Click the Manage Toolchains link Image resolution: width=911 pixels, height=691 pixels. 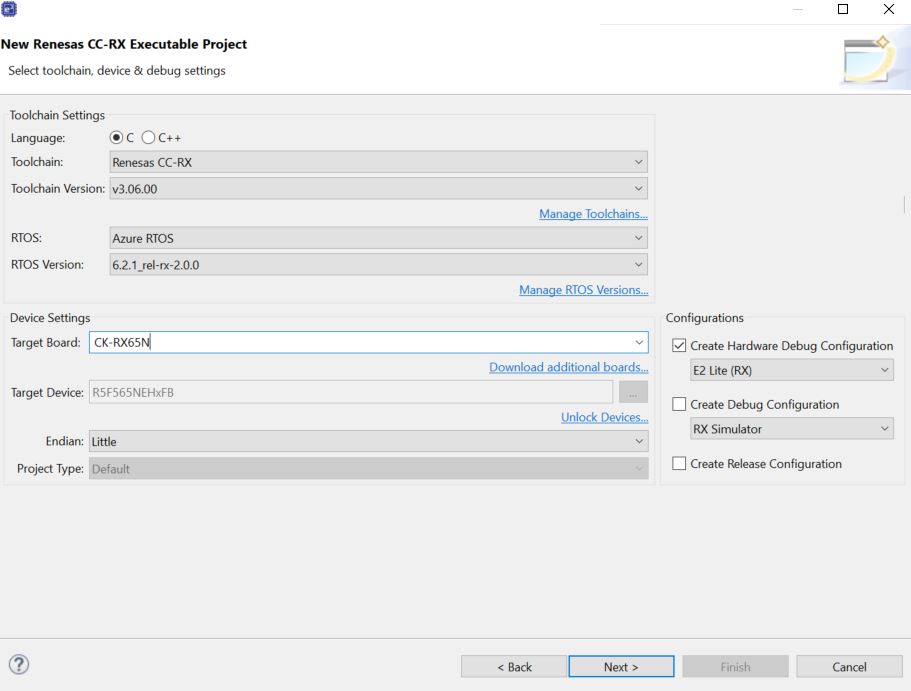[x=593, y=214]
